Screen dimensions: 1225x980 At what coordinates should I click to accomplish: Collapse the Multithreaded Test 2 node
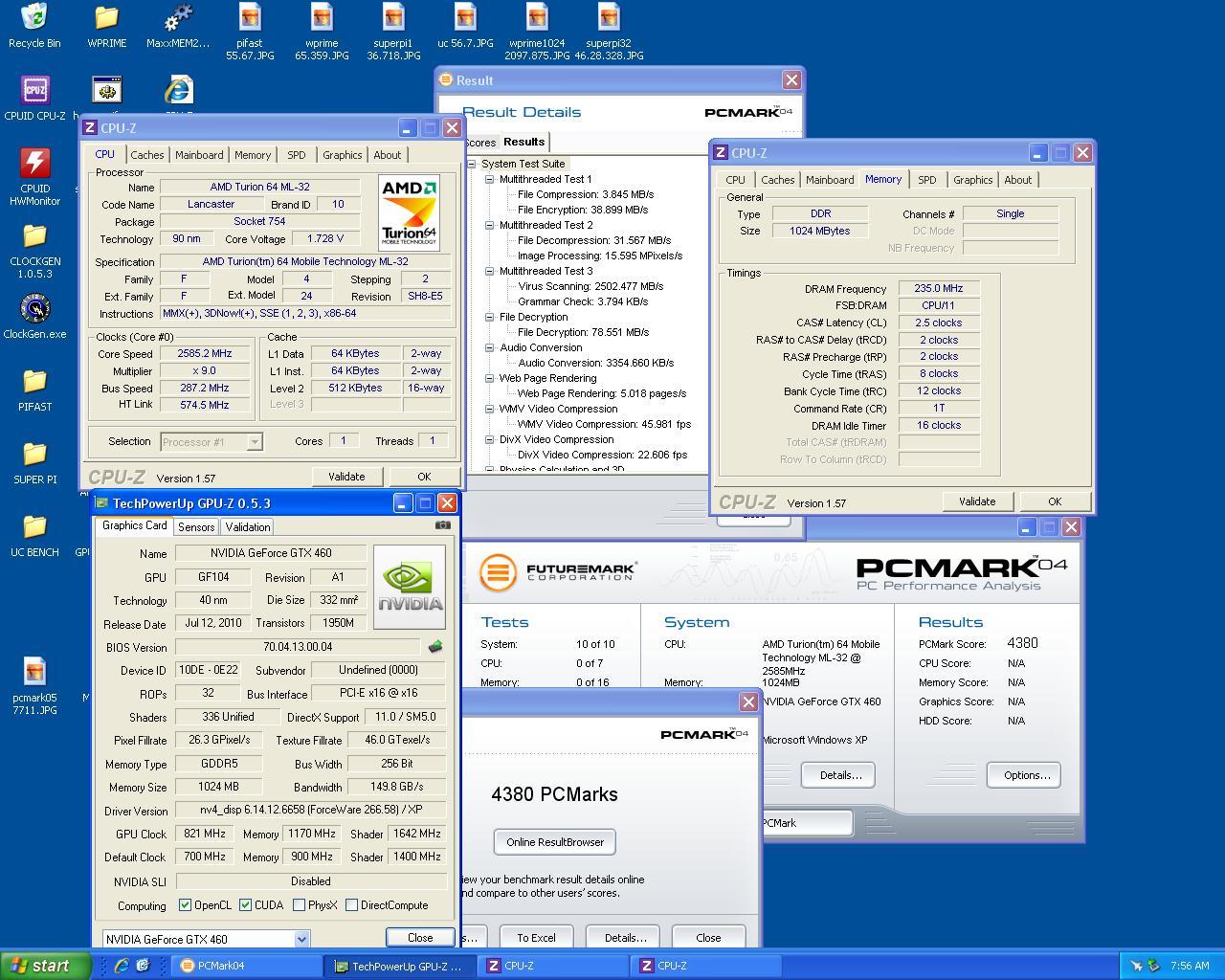489,225
